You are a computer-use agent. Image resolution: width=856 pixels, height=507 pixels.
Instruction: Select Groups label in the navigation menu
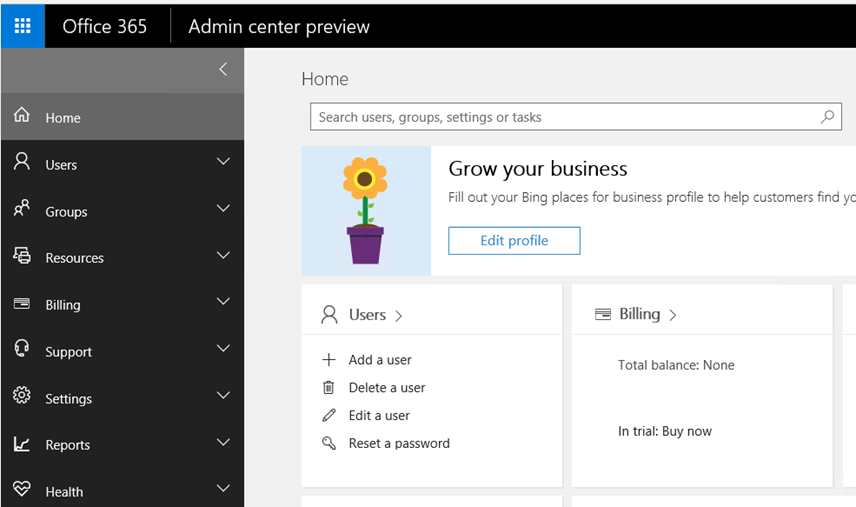pyautogui.click(x=66, y=212)
